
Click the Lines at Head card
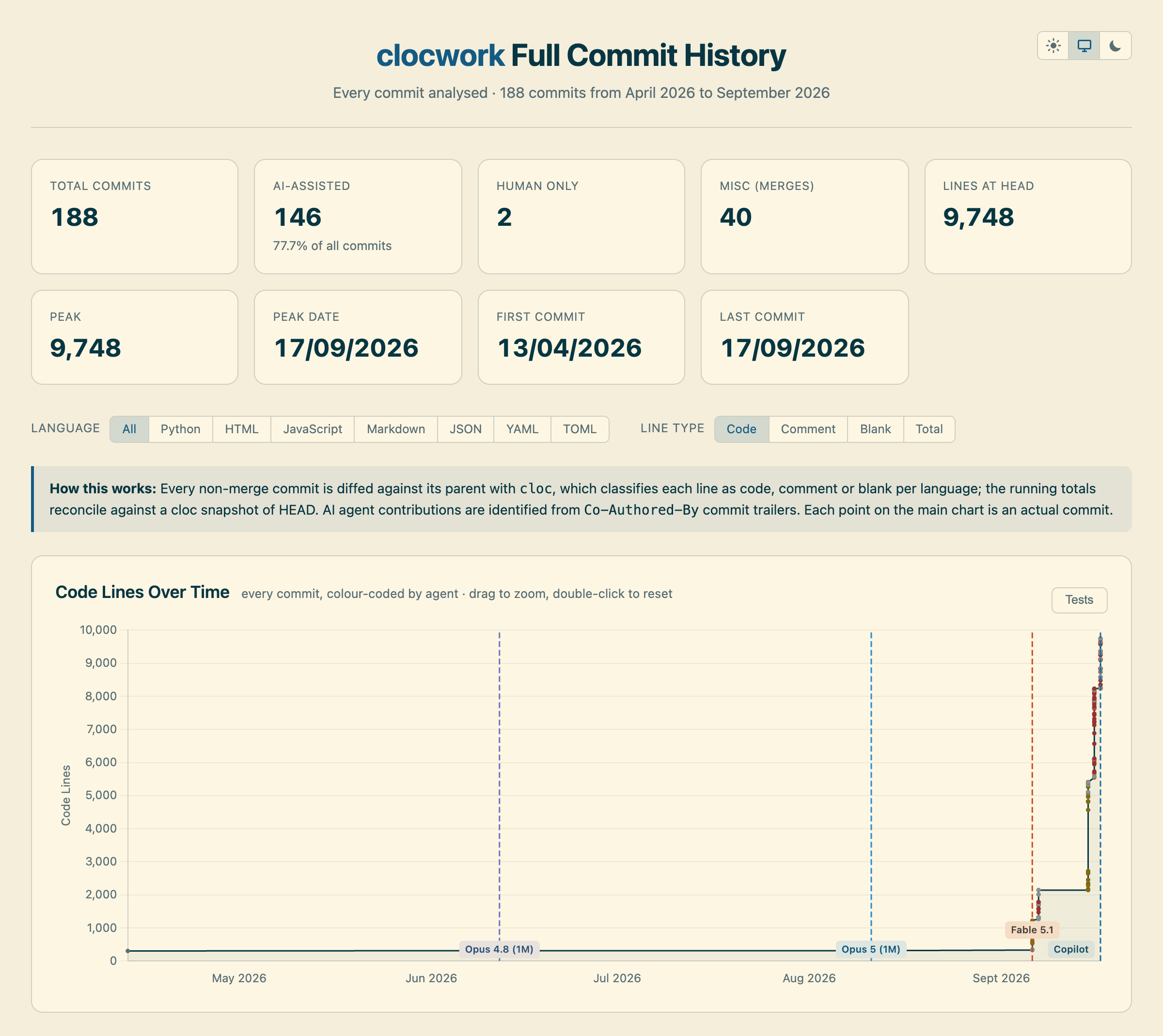click(1027, 216)
